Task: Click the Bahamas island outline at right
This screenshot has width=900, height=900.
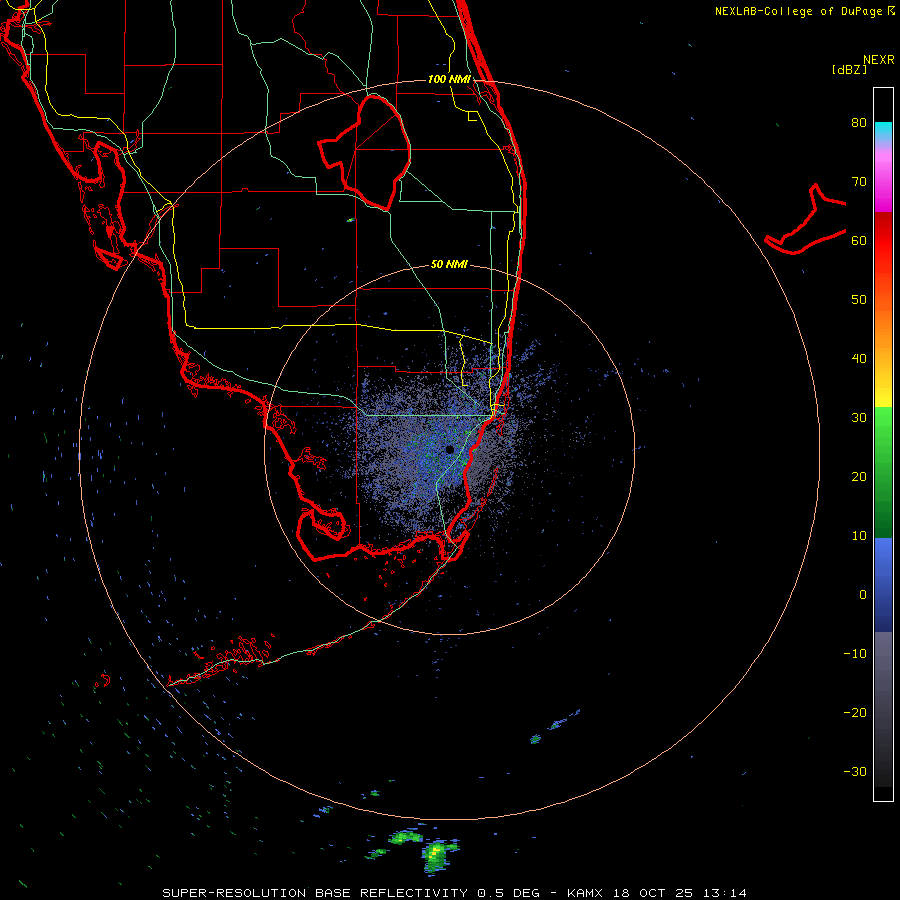Action: click(806, 219)
